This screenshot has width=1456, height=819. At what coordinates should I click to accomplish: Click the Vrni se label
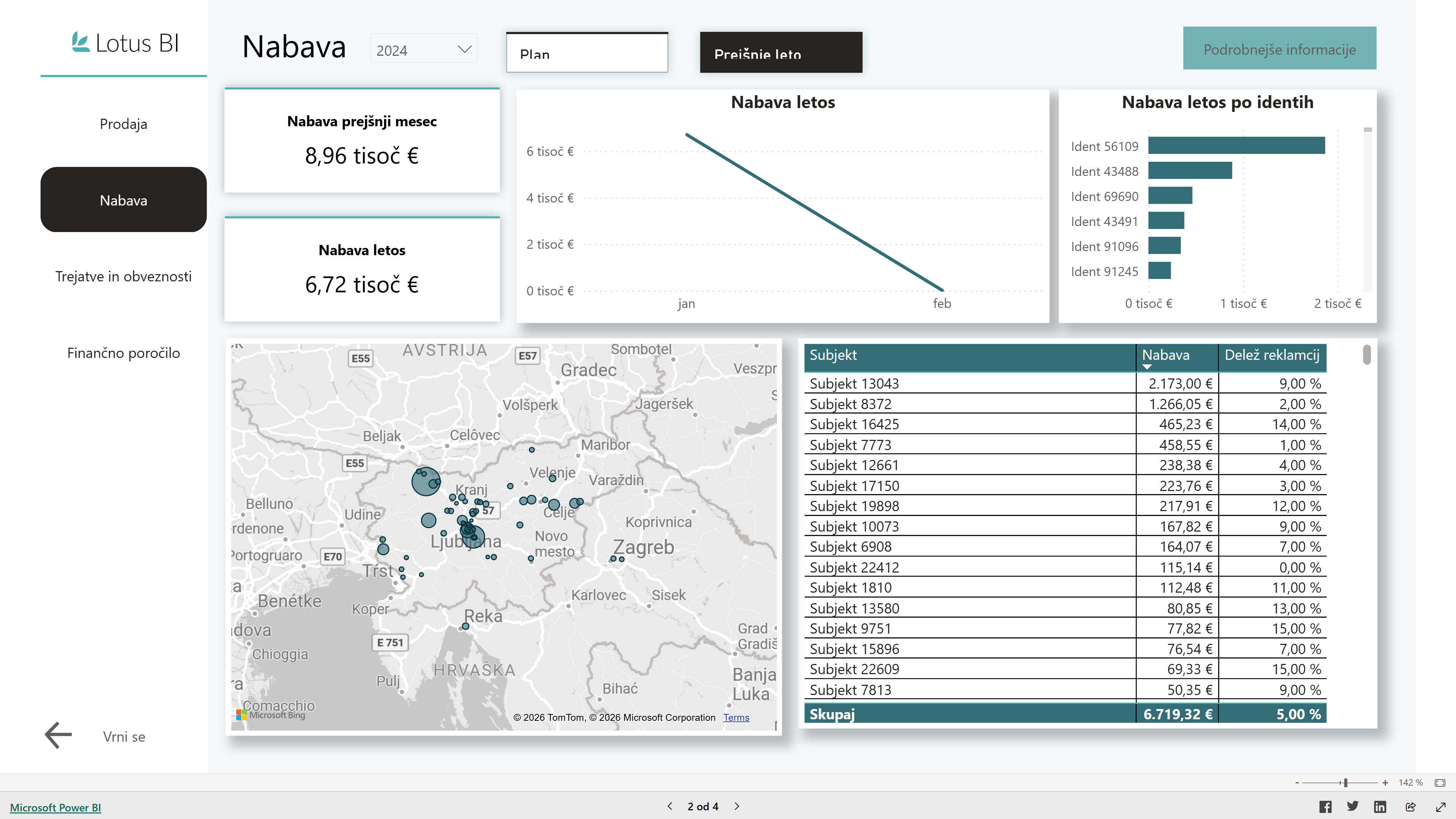click(x=124, y=736)
